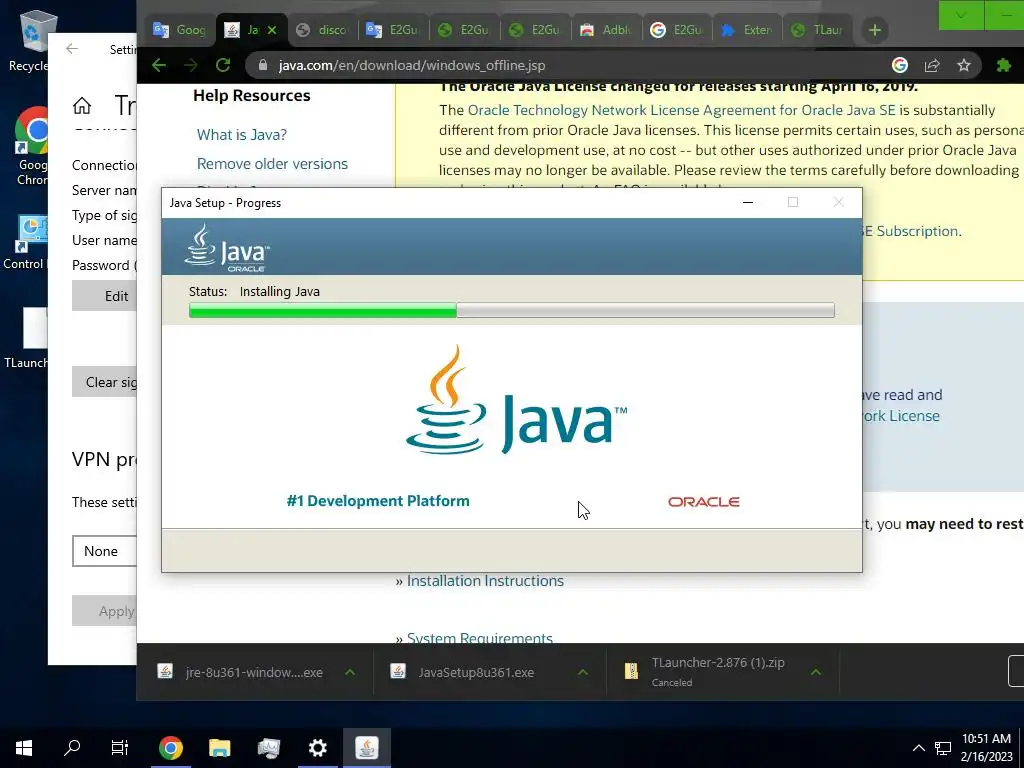Open taskbar search
This screenshot has height=768, width=1024.
click(x=72, y=748)
